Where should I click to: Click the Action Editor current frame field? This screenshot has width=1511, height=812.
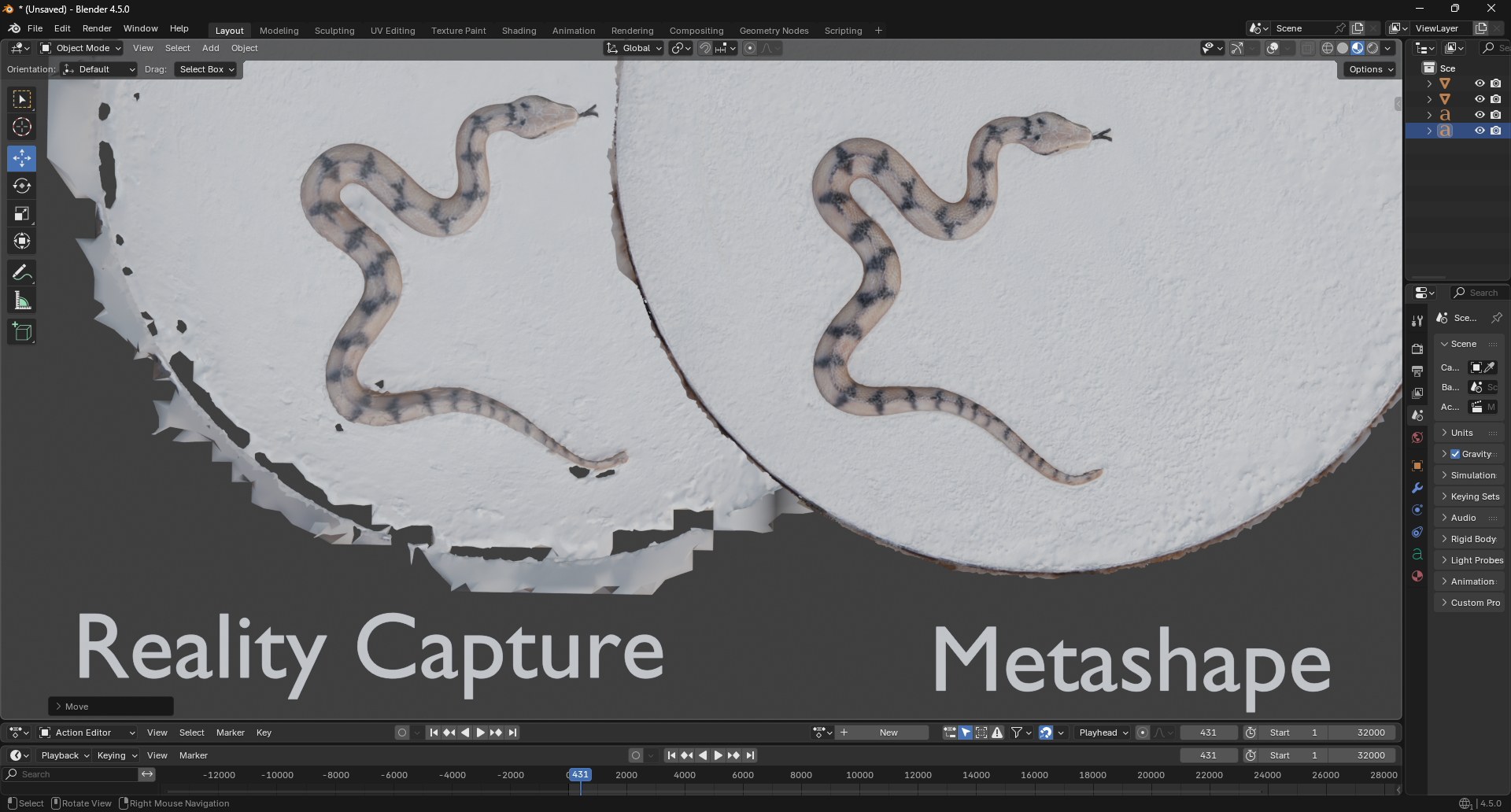coord(1208,733)
